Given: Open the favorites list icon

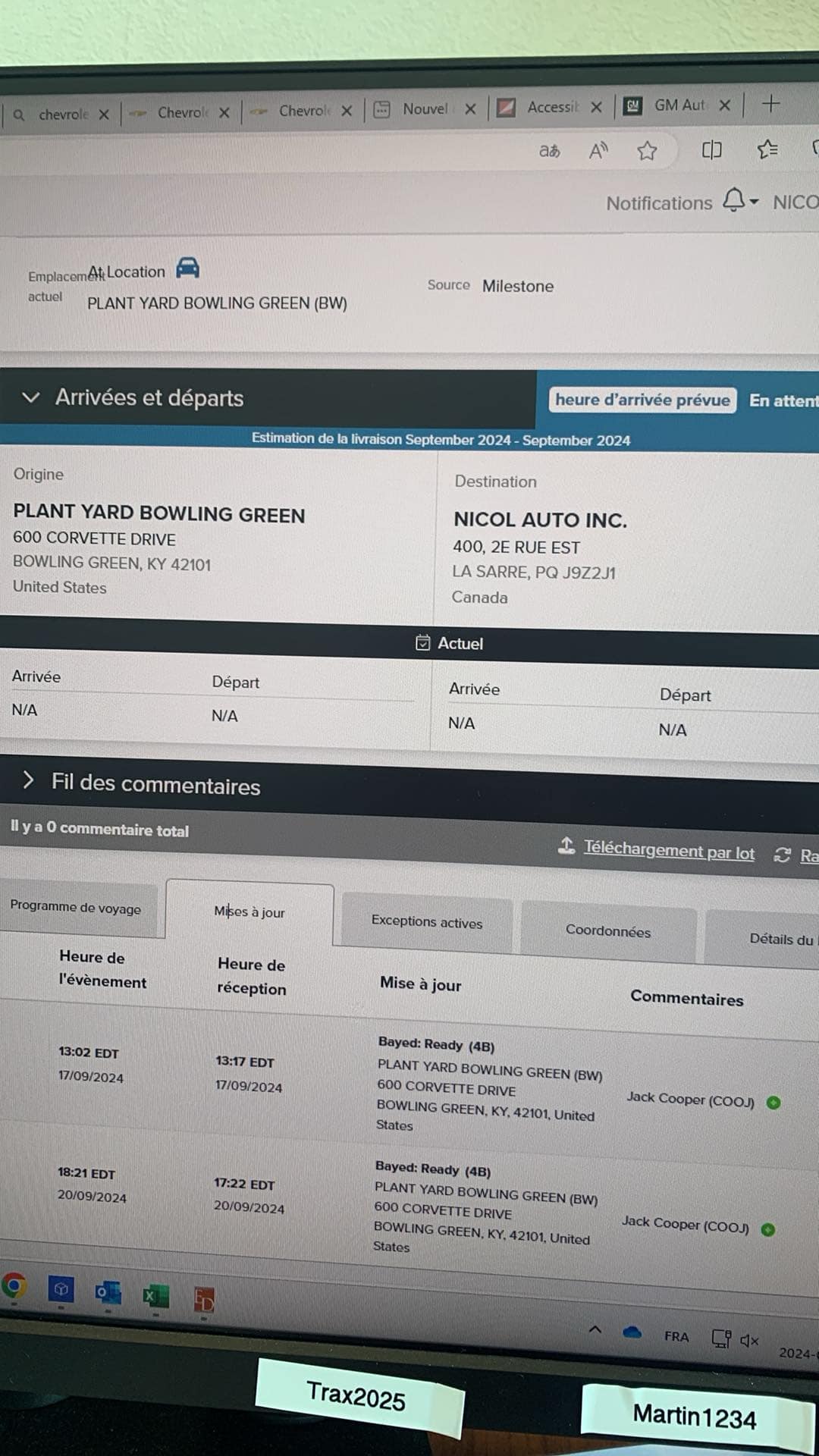Looking at the screenshot, I should click(767, 149).
